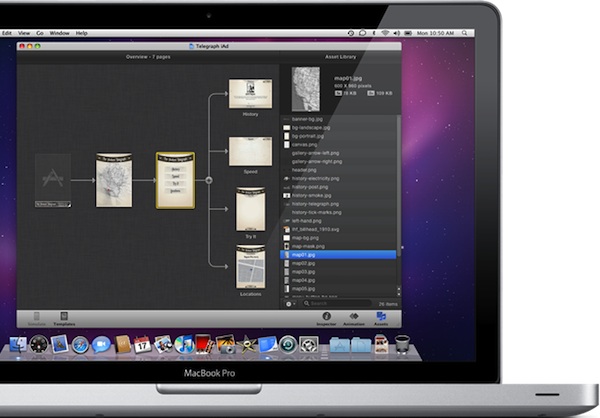Open the Window menu
The width and height of the screenshot is (600, 418).
coord(60,33)
